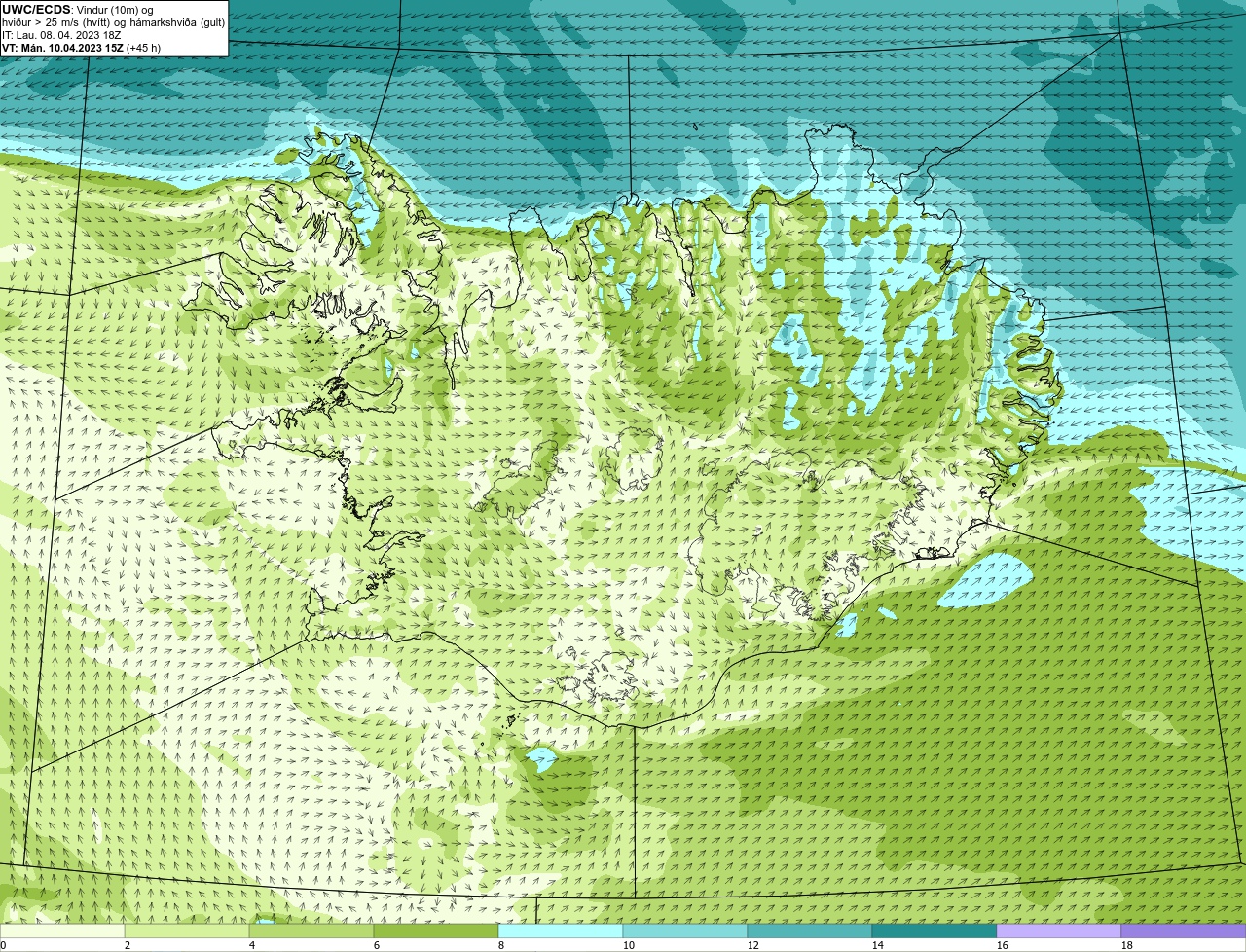1246x952 pixels.
Task: Click the 12–14 m/s teal legend swatch
Action: pos(810,931)
